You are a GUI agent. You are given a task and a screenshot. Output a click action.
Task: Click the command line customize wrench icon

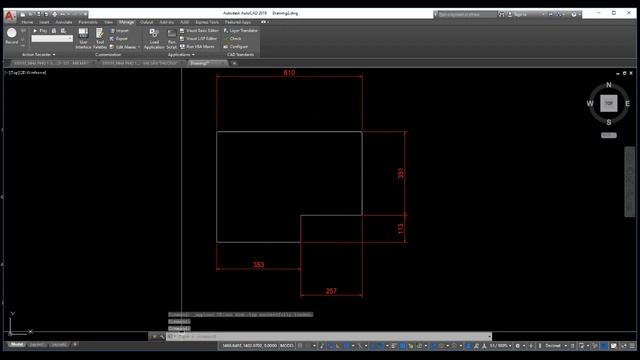[162, 337]
